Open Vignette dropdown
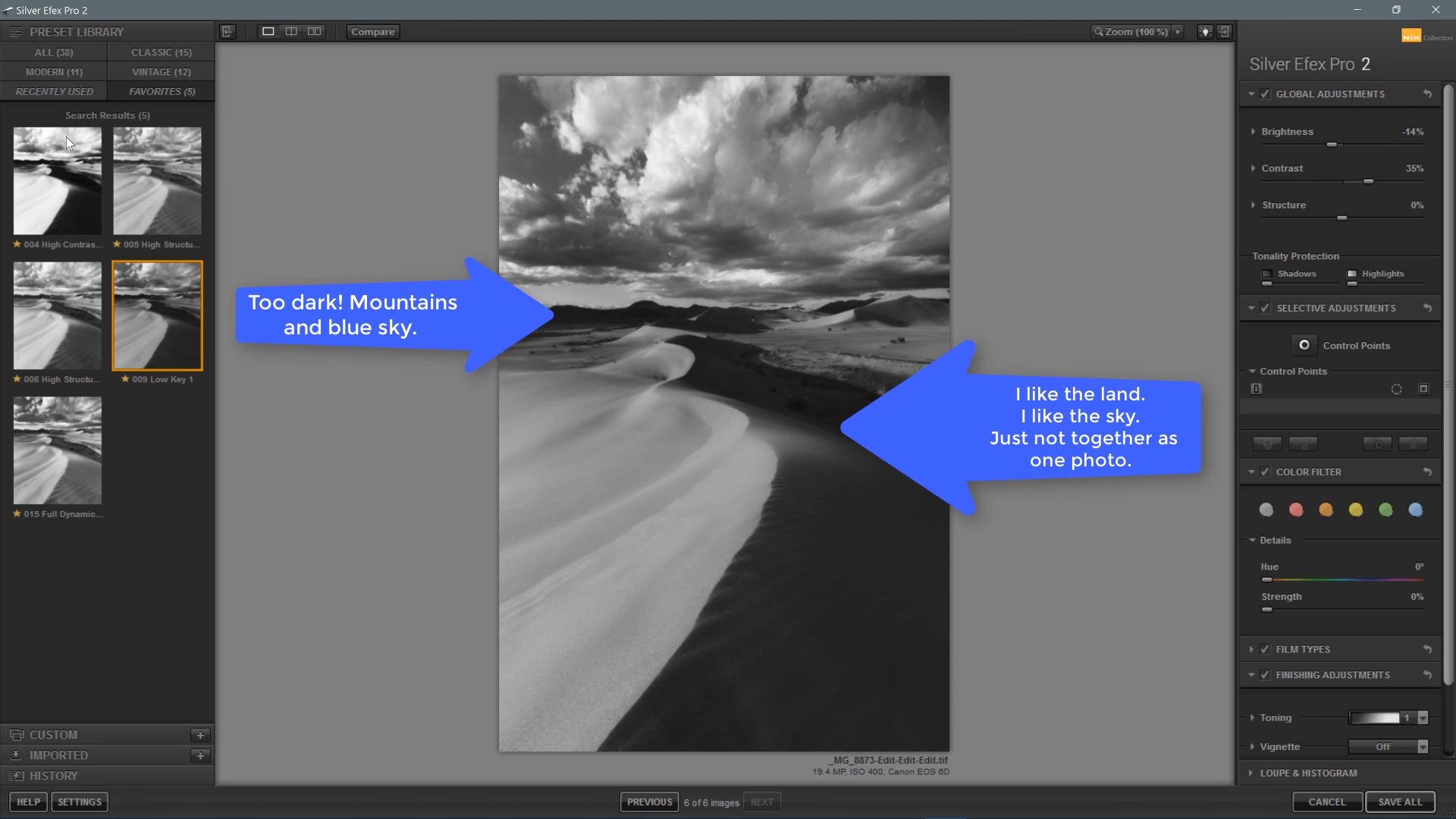This screenshot has height=819, width=1456. (x=1423, y=747)
